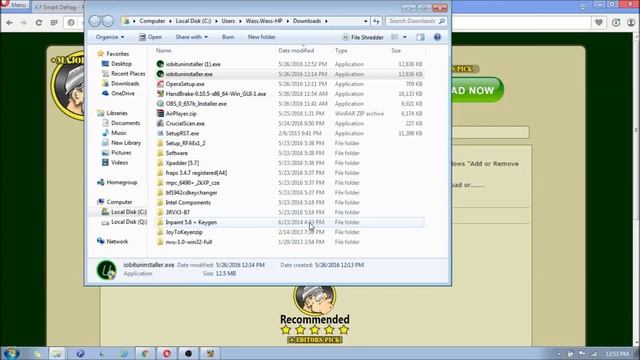Click the Windows Start button
The image size is (640, 360).
[x=11, y=353]
